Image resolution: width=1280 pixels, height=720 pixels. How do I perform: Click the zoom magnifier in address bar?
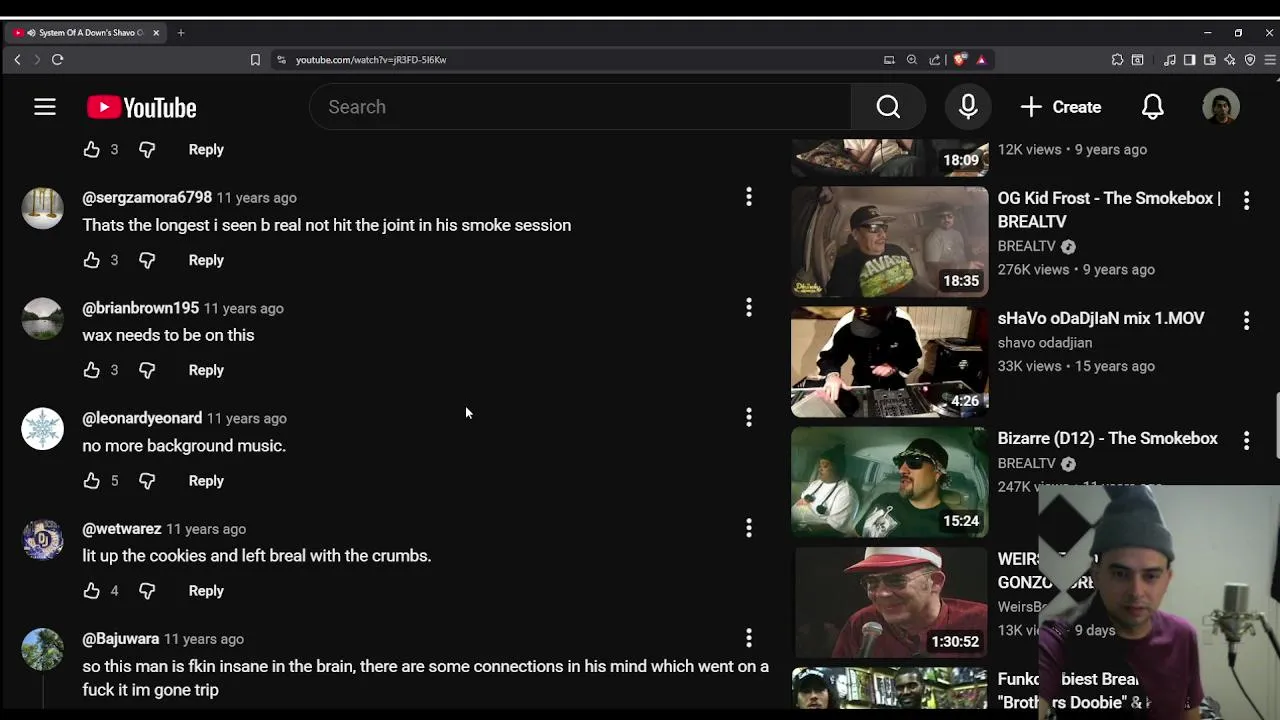pyautogui.click(x=912, y=60)
